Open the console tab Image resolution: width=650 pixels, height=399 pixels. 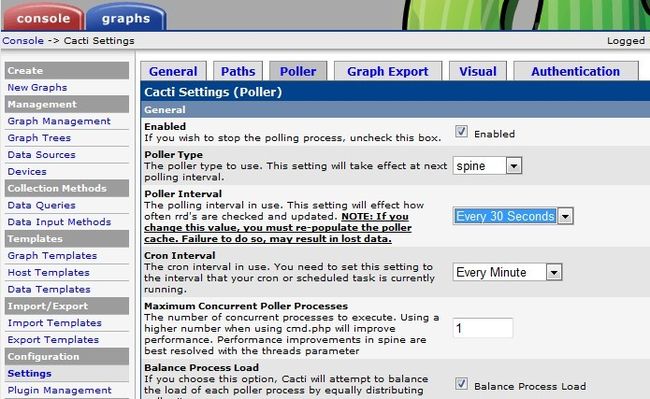(43, 17)
